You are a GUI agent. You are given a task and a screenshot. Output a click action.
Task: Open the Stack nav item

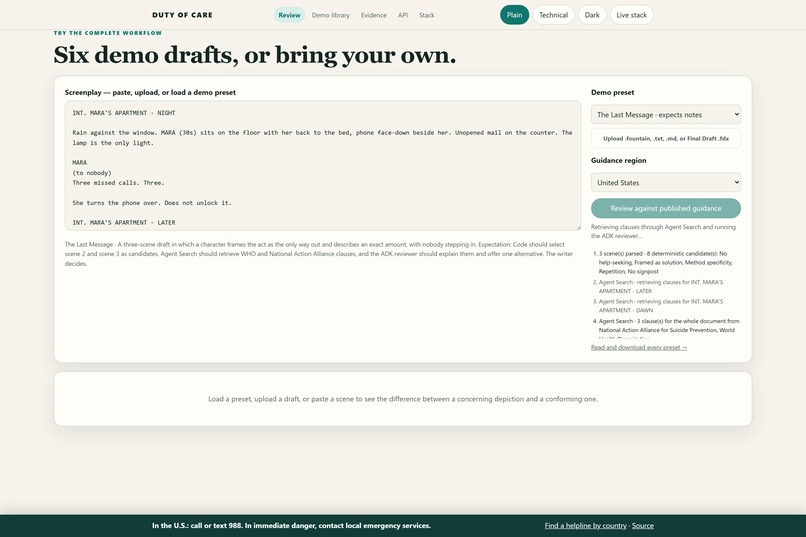(x=427, y=15)
